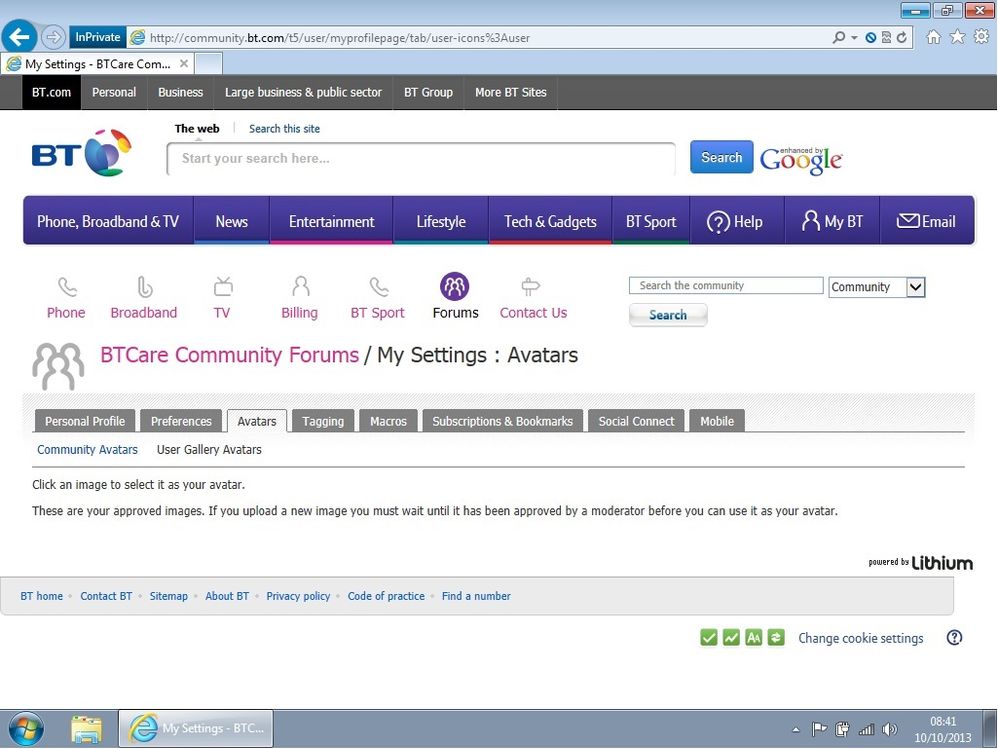The height and width of the screenshot is (749, 998).
Task: Click the volume speaker tray icon
Action: click(x=890, y=729)
